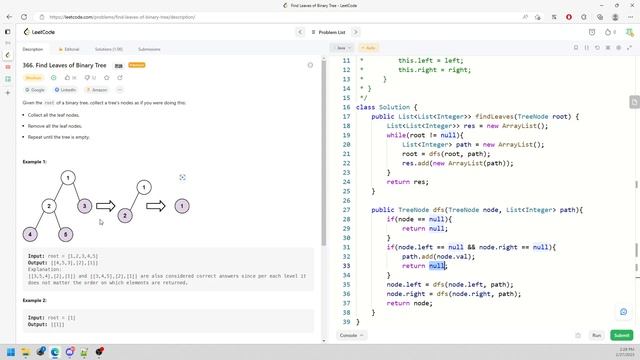Submit the solution
This screenshot has width=640, height=360.
(x=622, y=335)
